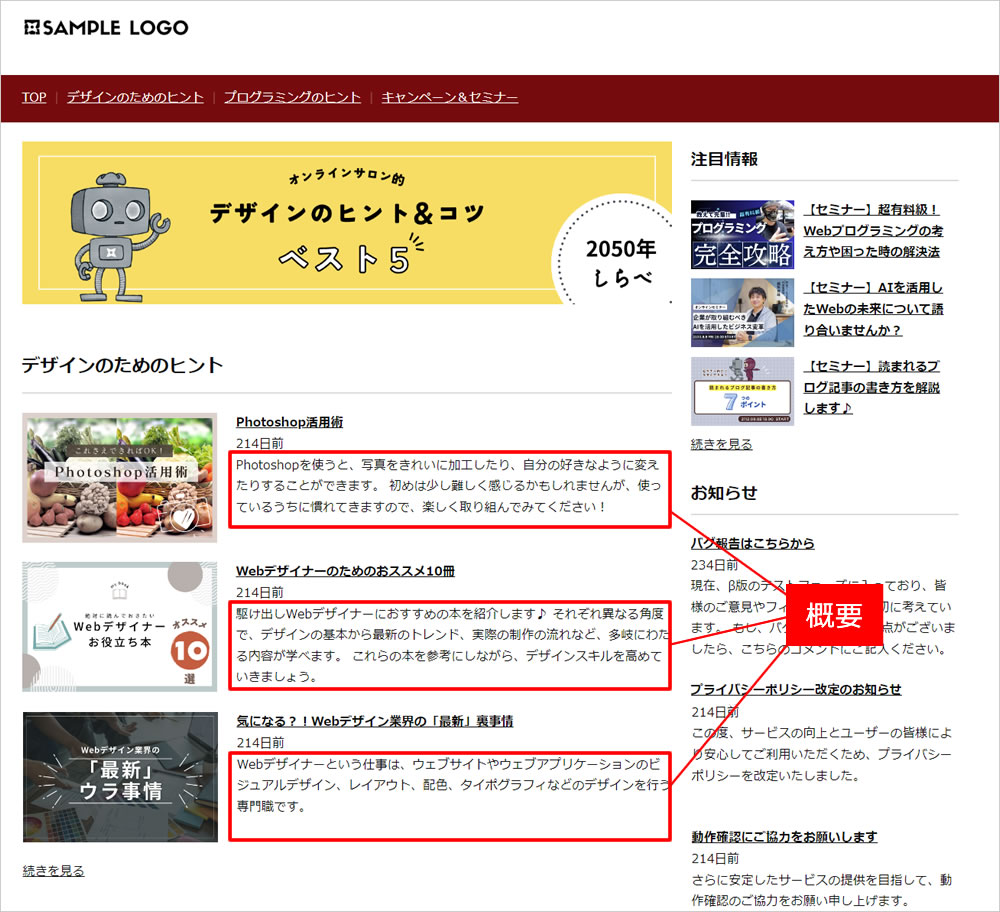Image resolution: width=1000 pixels, height=912 pixels.
Task: Click 続きを見る below the design articles
Action: click(53, 871)
